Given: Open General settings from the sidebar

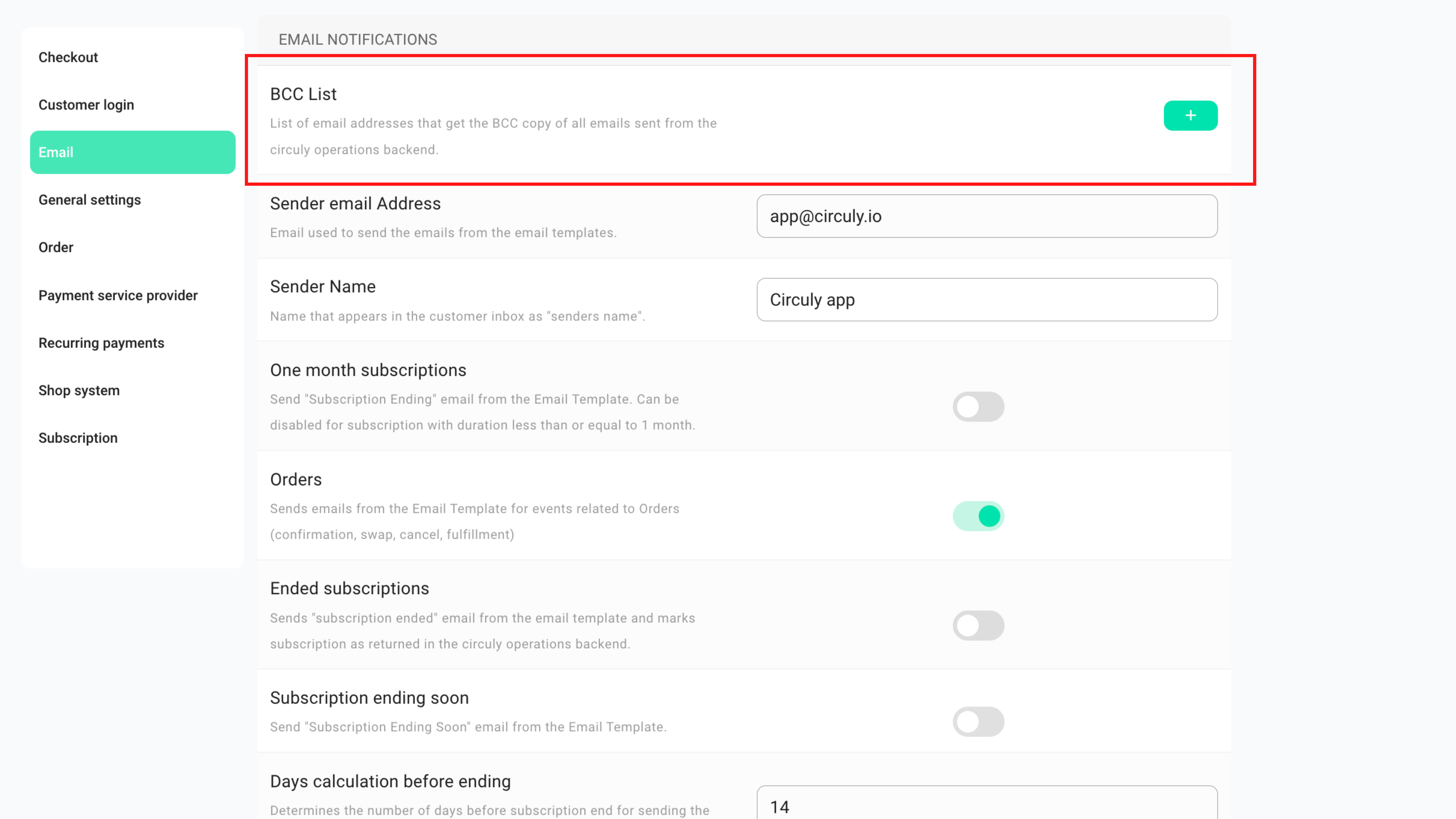Looking at the screenshot, I should pyautogui.click(x=89, y=199).
